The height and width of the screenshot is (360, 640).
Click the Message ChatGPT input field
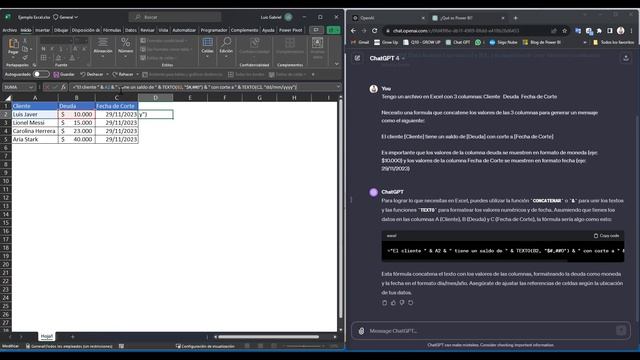pyautogui.click(x=490, y=331)
